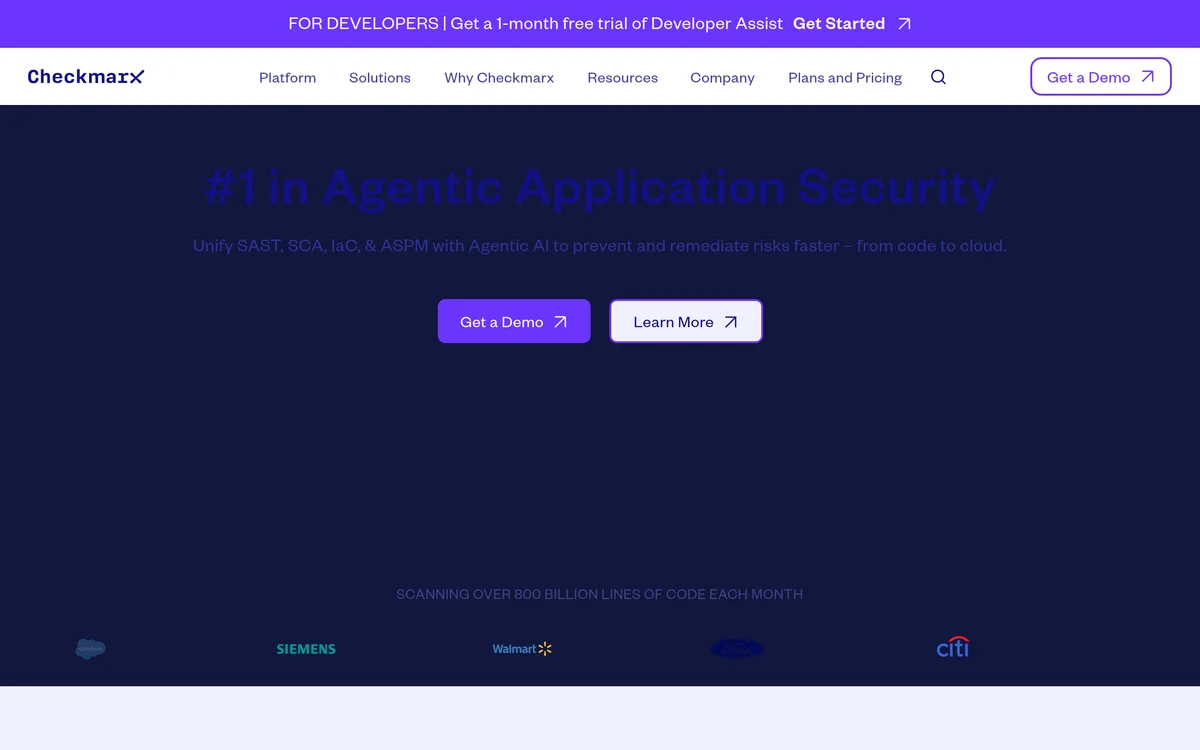Click the Checkmarx logo
Image resolution: width=1200 pixels, height=750 pixels.
[86, 76]
